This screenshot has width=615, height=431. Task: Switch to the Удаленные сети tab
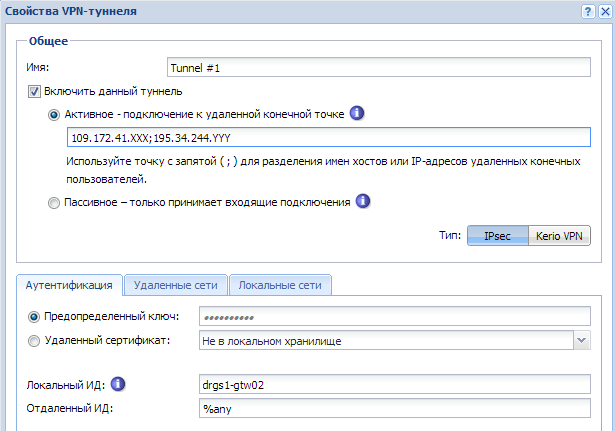tap(175, 285)
